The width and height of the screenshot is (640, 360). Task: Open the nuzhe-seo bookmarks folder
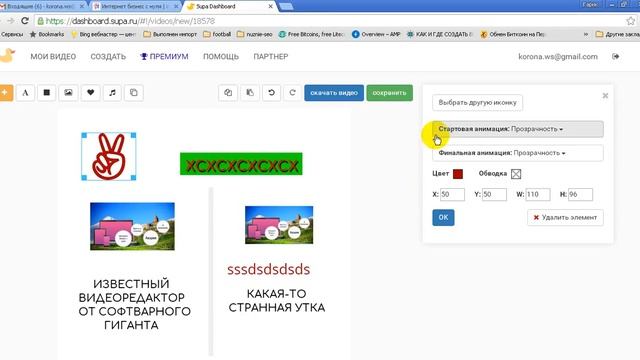tap(255, 34)
